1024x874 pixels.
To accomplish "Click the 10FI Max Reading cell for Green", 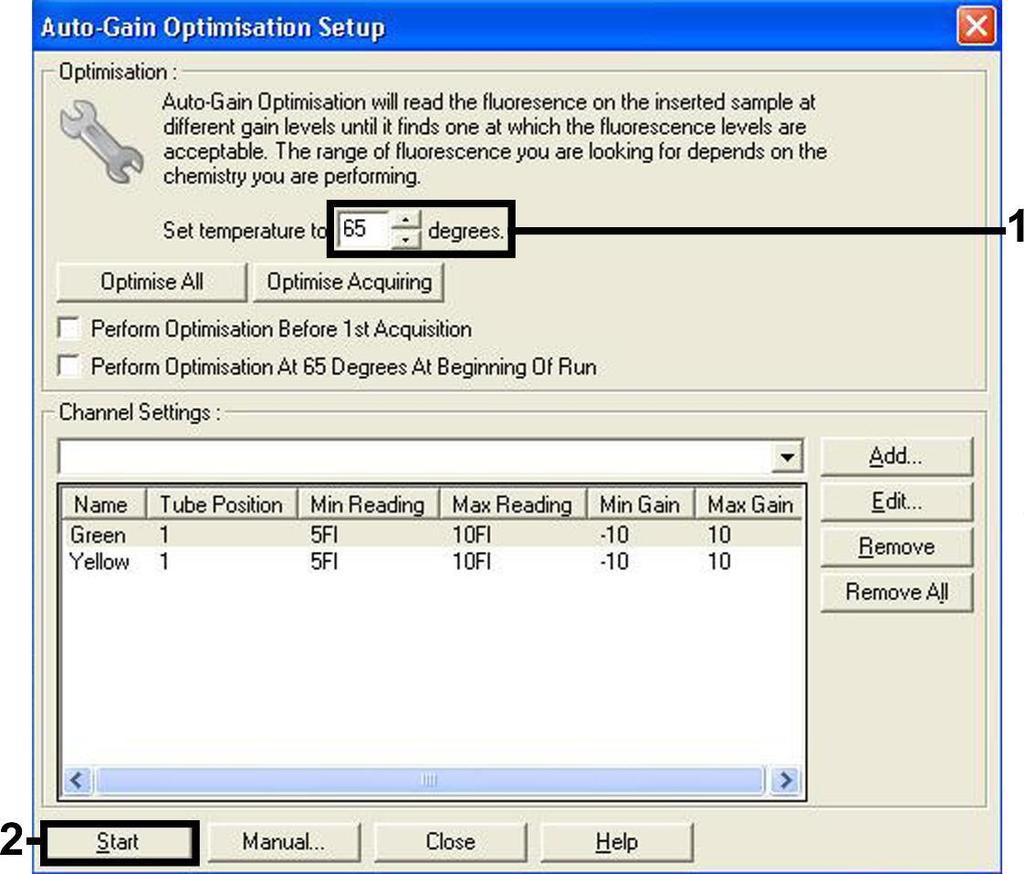I will 472,535.
